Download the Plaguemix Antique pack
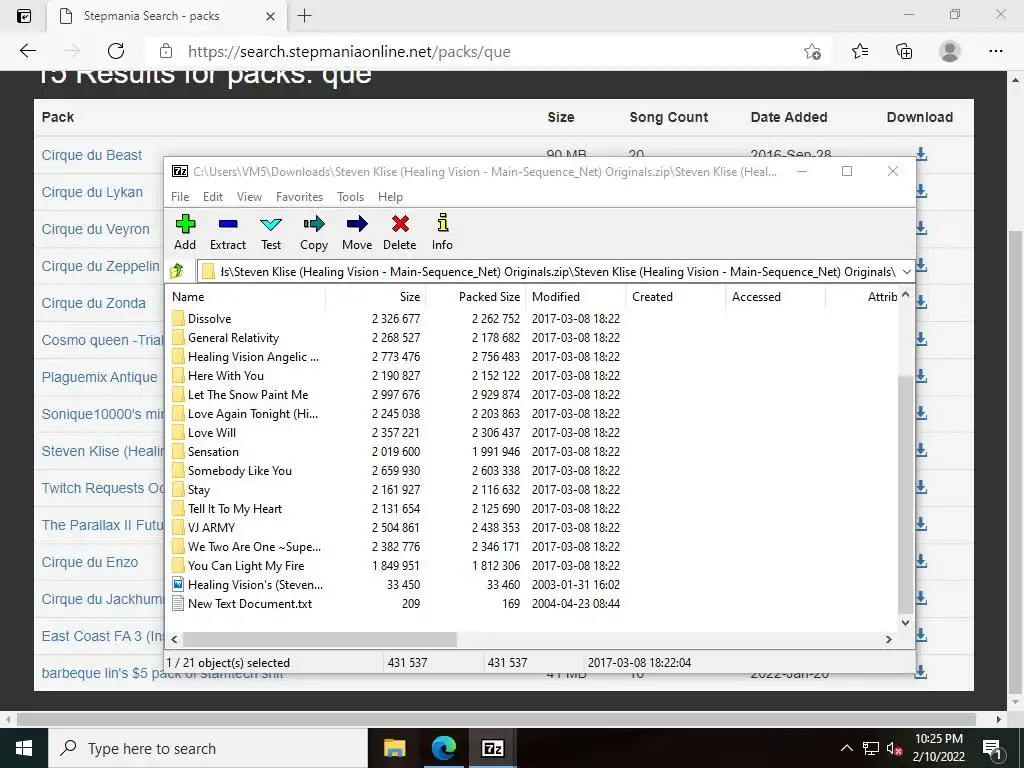This screenshot has width=1024, height=768. tap(921, 376)
